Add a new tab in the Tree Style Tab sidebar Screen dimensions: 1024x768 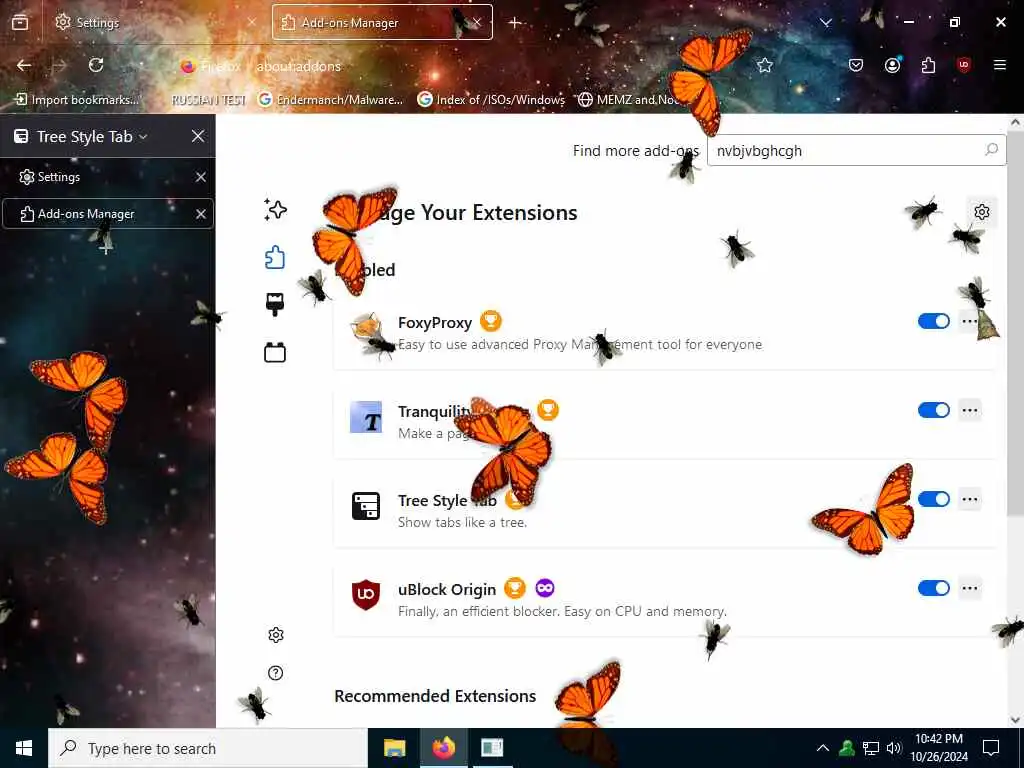tap(105, 249)
